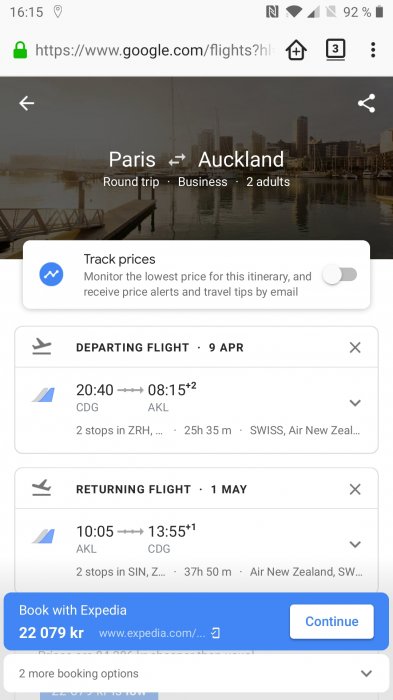Open the browser three-dot menu
Viewport: 393px width, 700px height.
373,50
